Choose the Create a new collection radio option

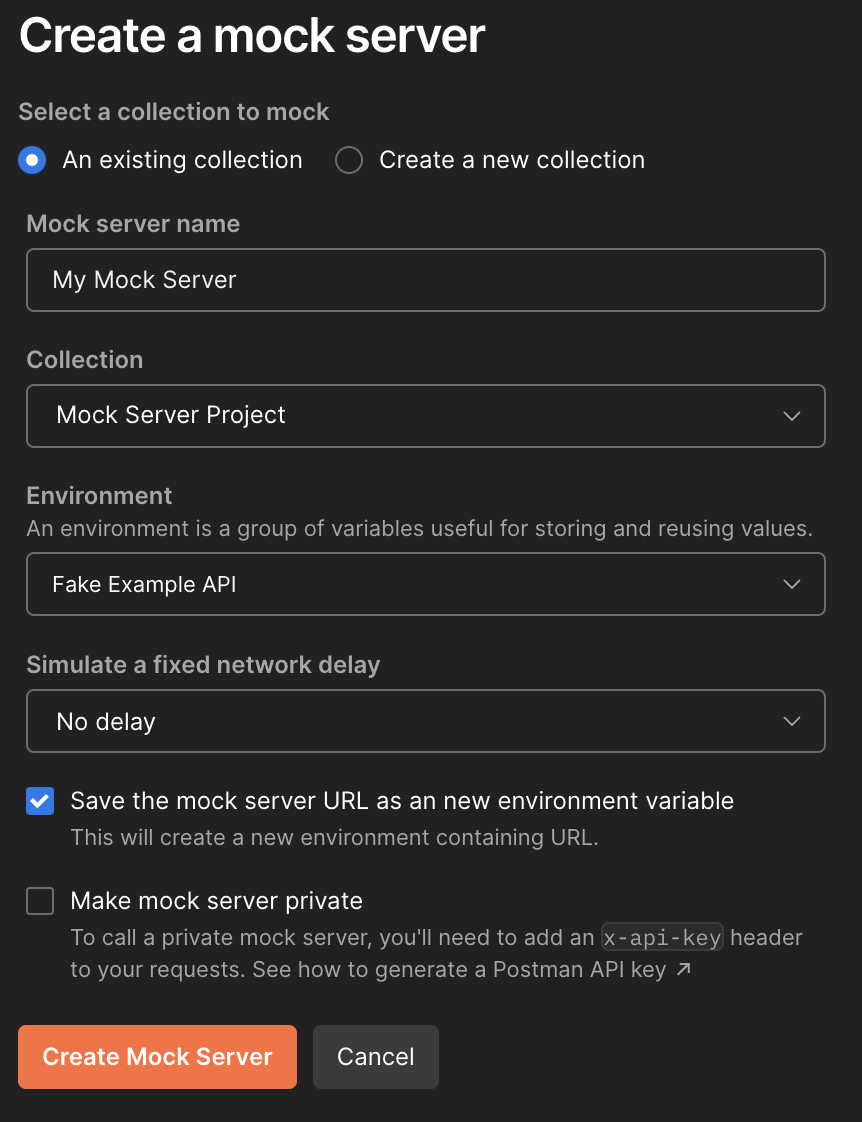pos(349,160)
